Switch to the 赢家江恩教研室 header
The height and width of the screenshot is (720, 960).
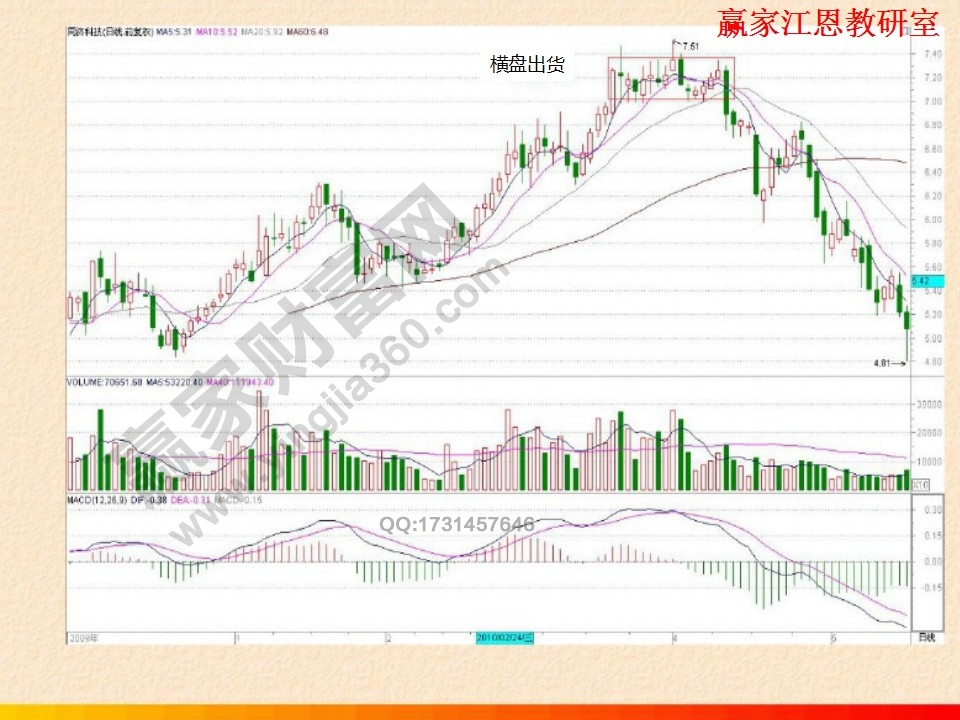826,25
